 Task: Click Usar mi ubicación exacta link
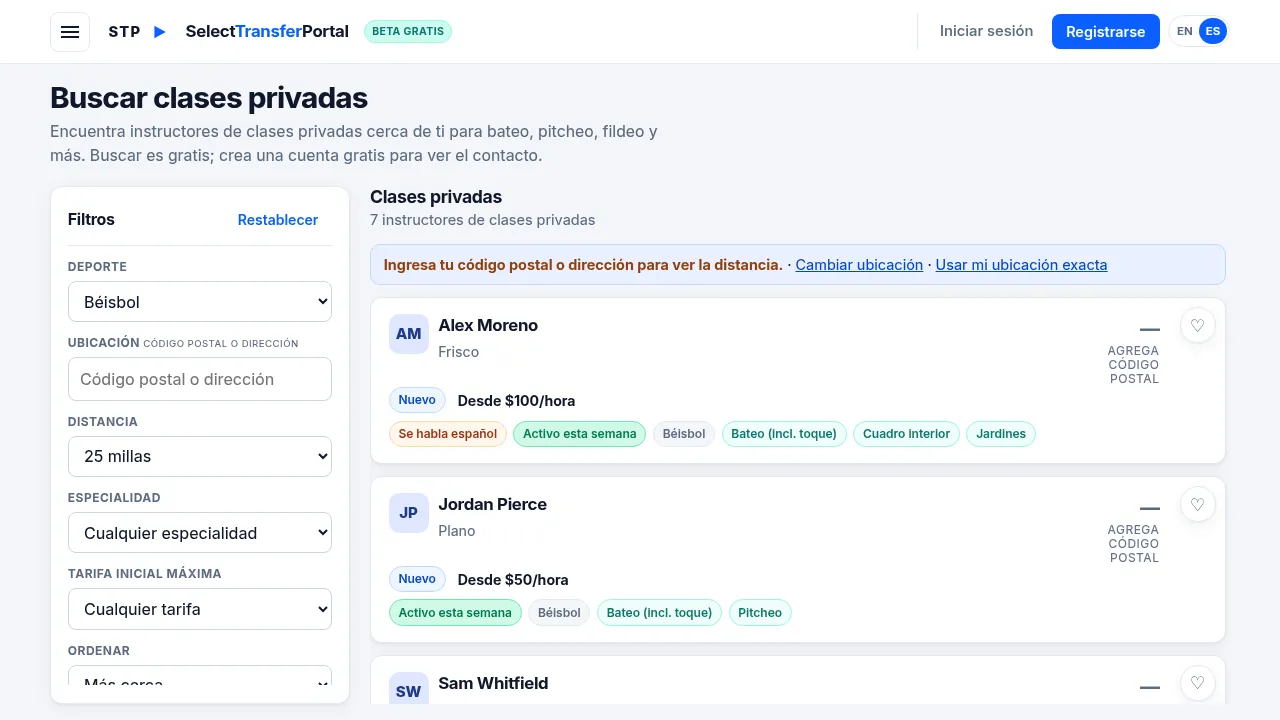[x=1021, y=265]
